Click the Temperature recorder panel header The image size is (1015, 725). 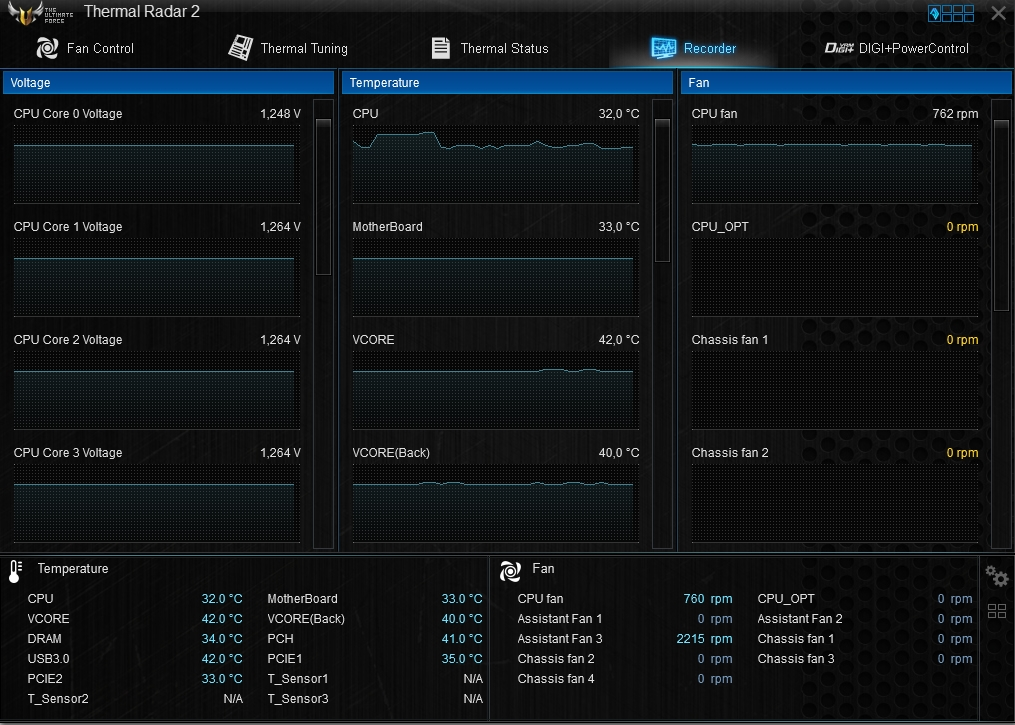(x=508, y=83)
